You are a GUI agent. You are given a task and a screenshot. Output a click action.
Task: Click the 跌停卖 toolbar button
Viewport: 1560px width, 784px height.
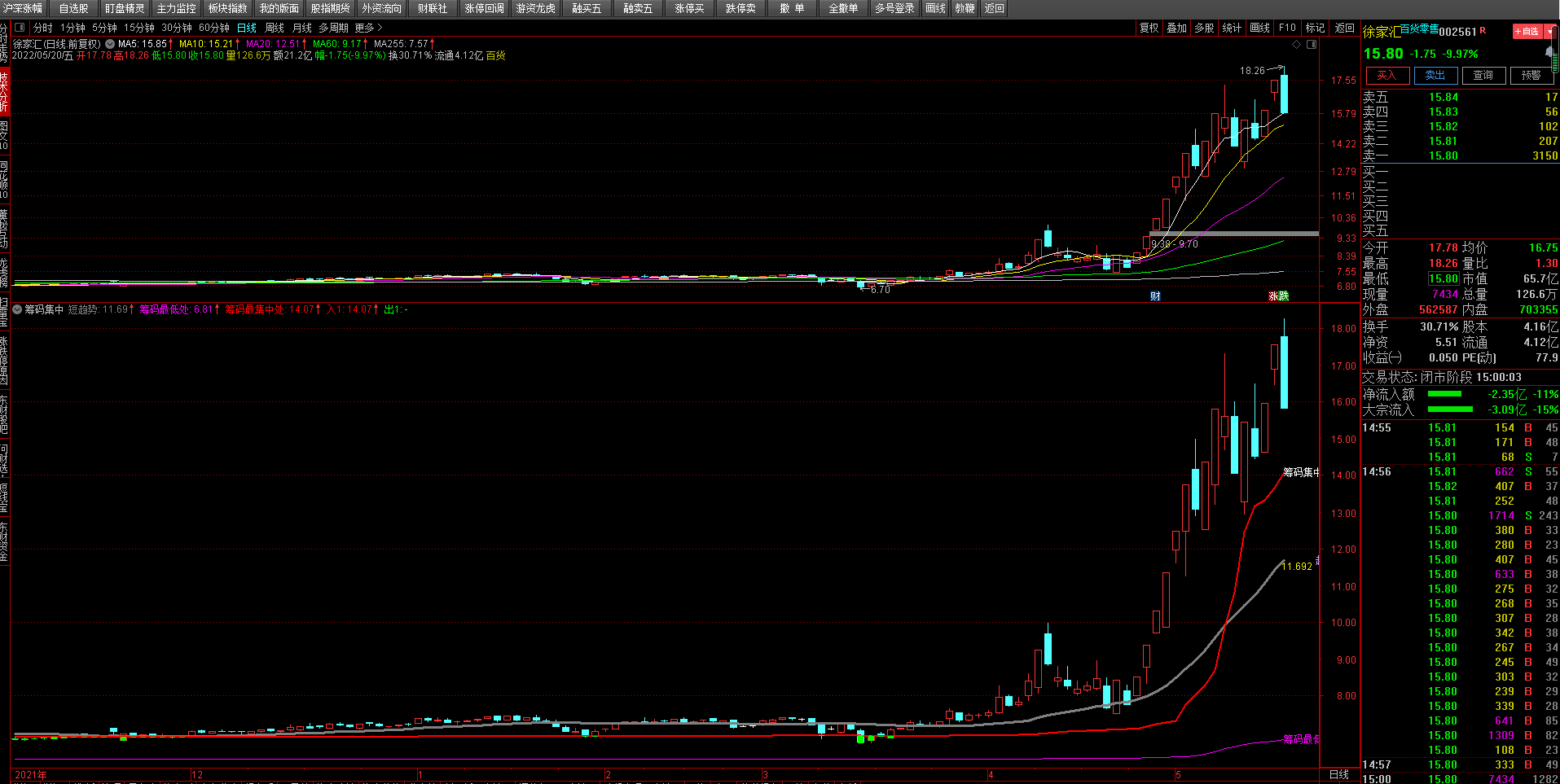[x=740, y=8]
